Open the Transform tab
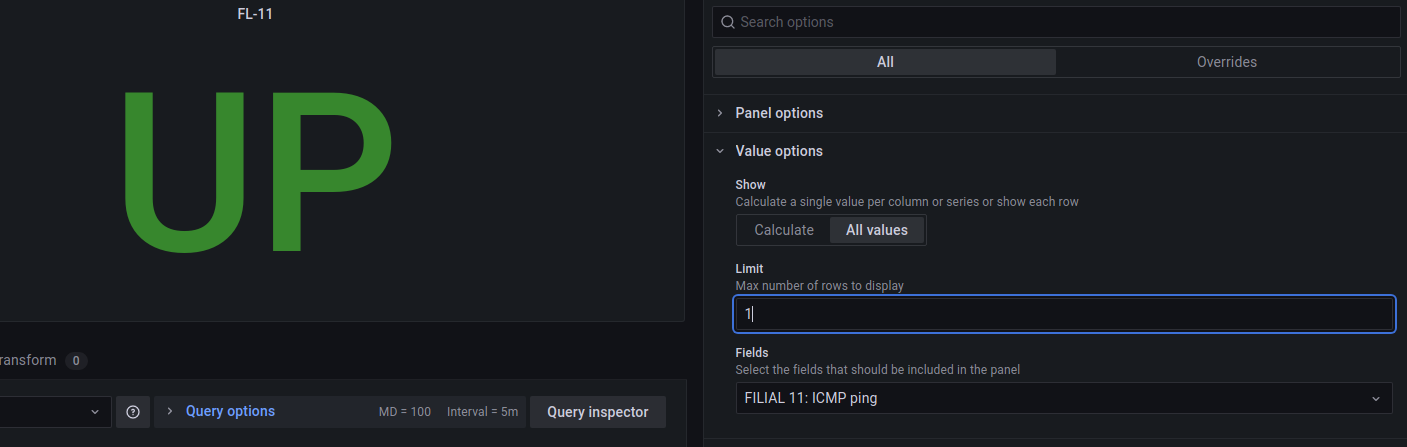 (28, 360)
